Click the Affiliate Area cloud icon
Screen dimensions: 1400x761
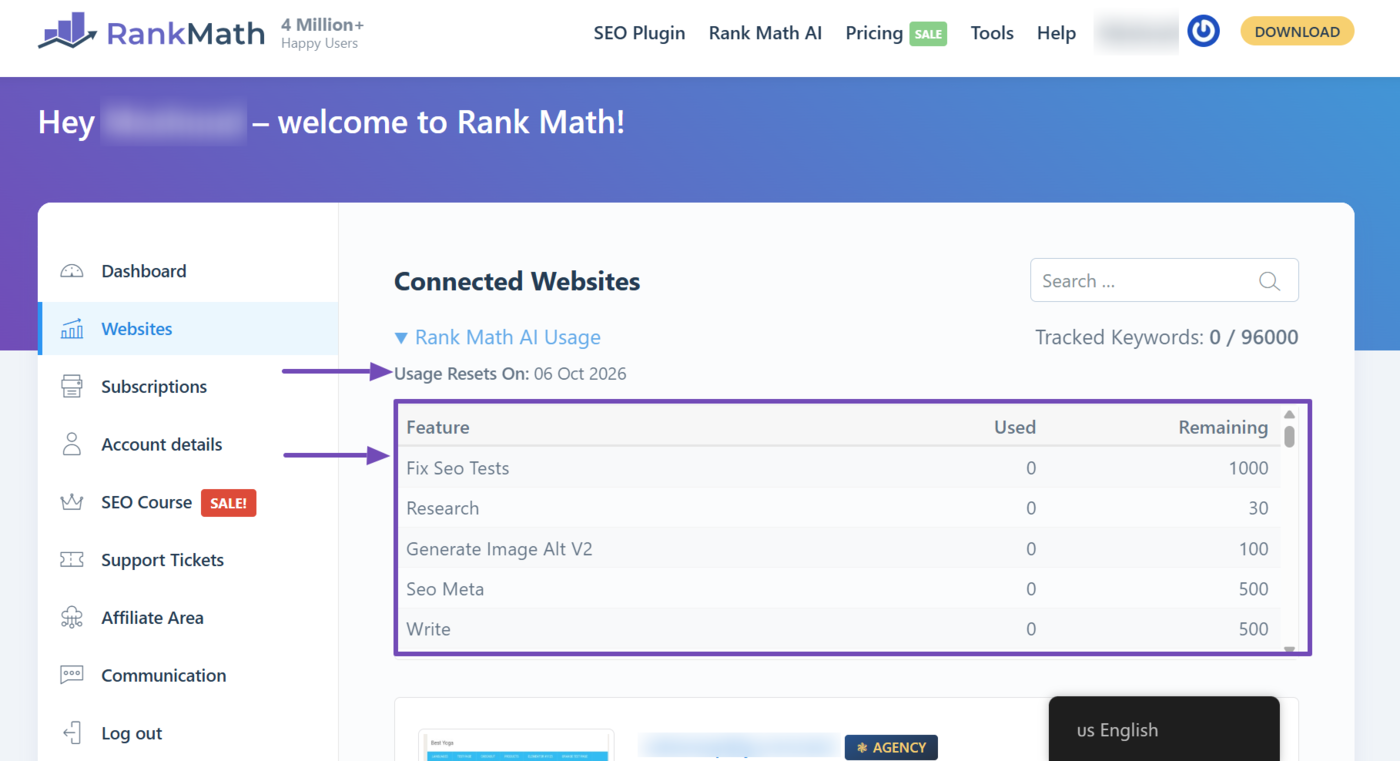pos(72,618)
